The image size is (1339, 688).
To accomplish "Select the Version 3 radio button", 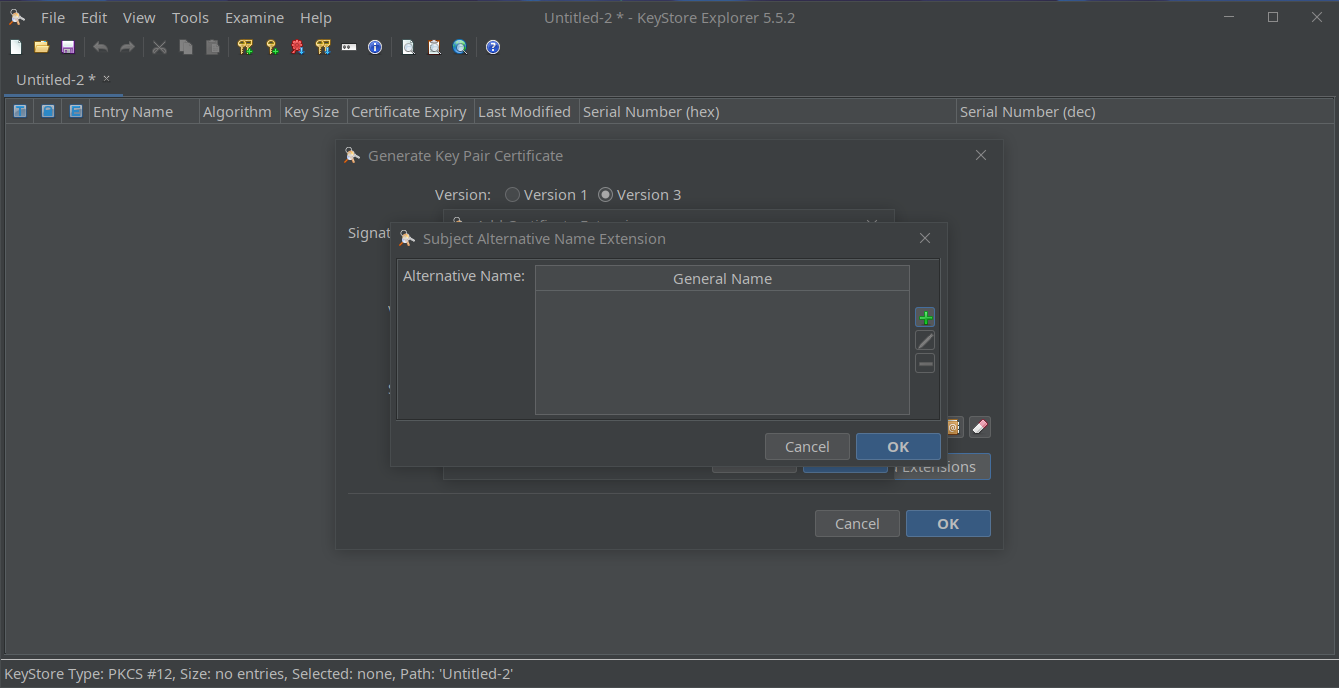I will tap(605, 195).
